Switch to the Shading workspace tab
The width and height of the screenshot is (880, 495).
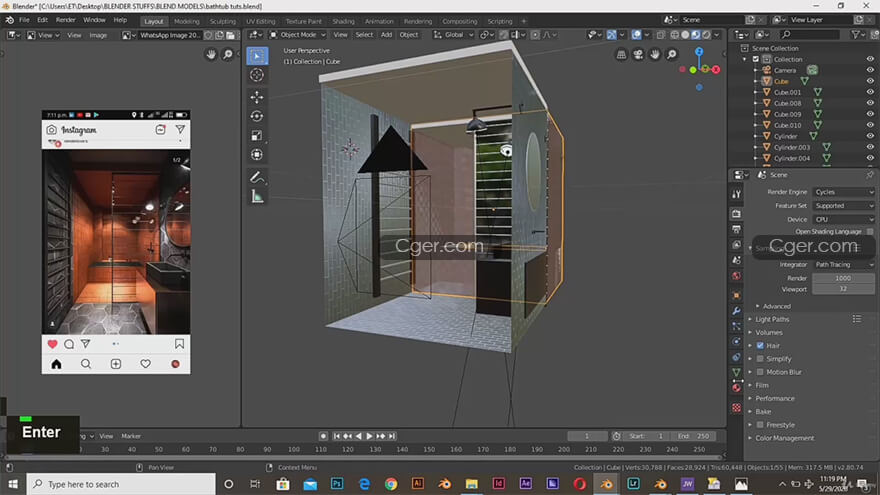(343, 21)
